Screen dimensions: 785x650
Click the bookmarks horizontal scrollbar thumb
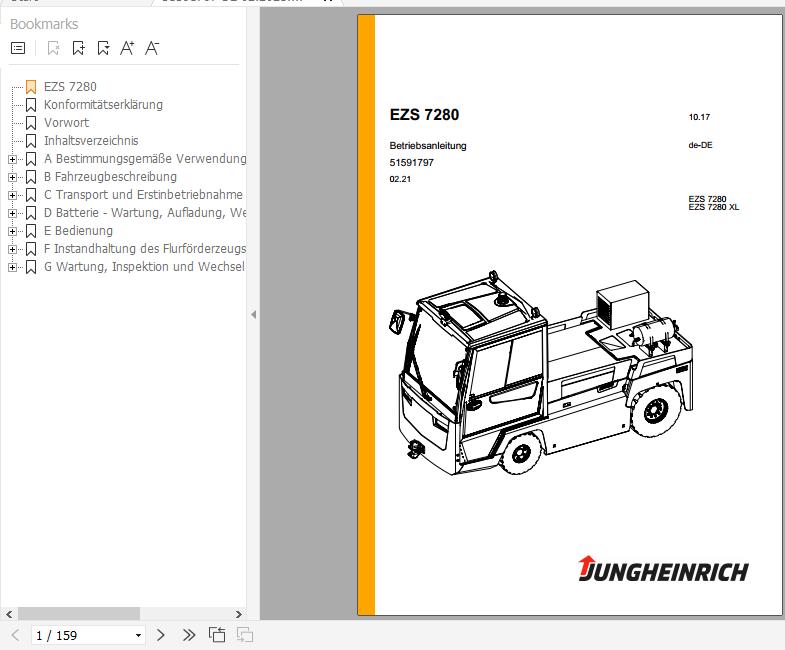pos(79,613)
